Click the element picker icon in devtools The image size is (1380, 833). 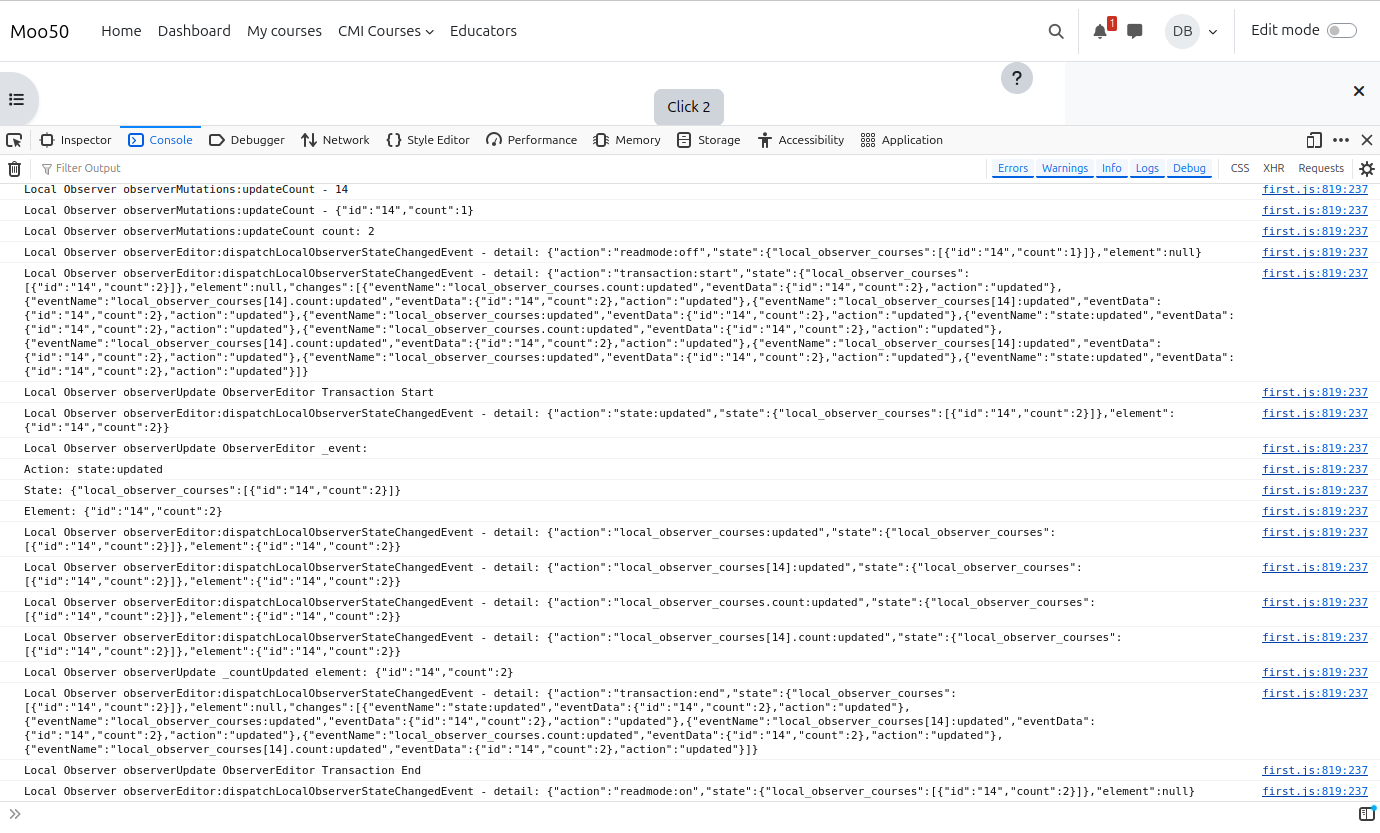click(14, 140)
